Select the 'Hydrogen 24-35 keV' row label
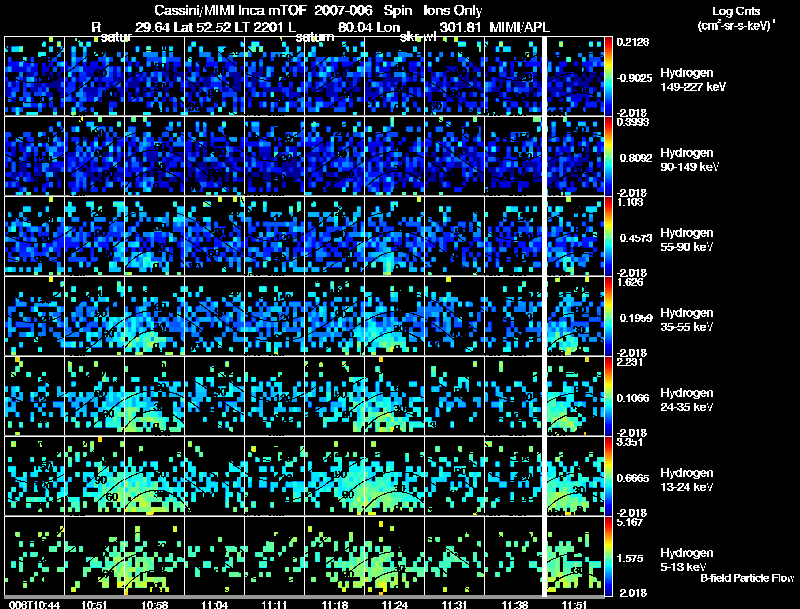 point(687,400)
